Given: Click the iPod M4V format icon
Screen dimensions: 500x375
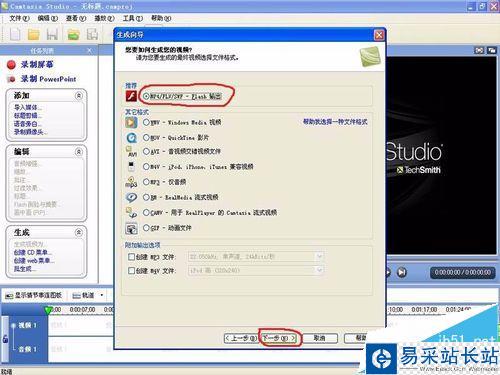Looking at the screenshot, I should click(131, 166).
